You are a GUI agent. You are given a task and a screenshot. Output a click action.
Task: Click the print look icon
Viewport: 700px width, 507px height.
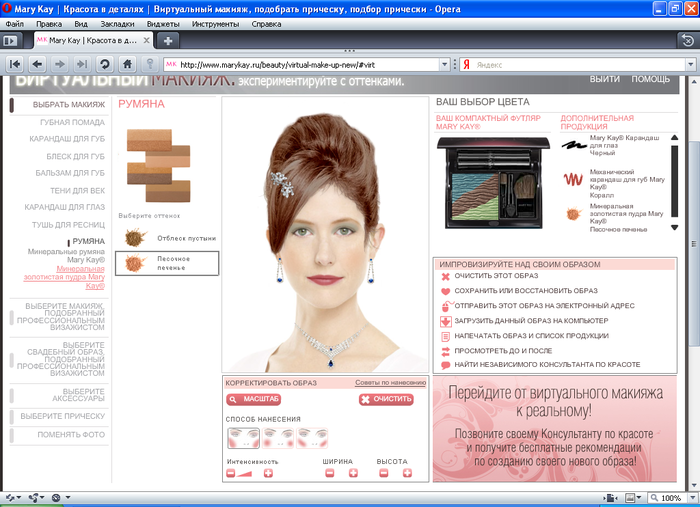(445, 337)
